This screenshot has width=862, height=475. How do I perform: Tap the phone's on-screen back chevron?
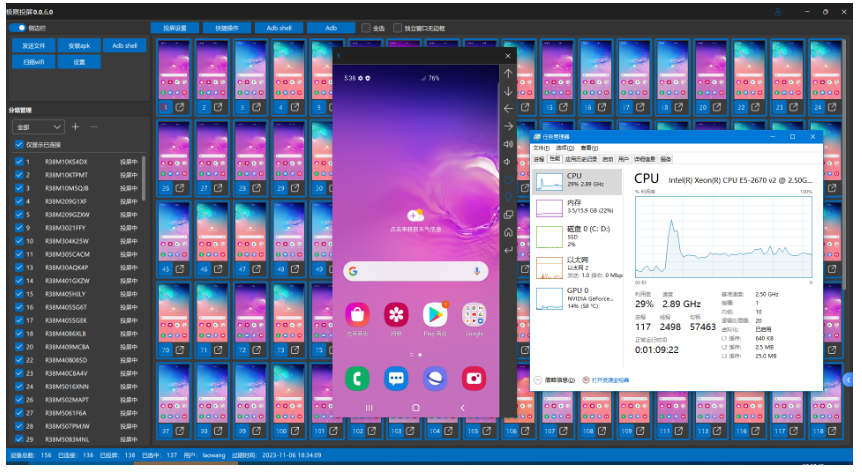462,408
